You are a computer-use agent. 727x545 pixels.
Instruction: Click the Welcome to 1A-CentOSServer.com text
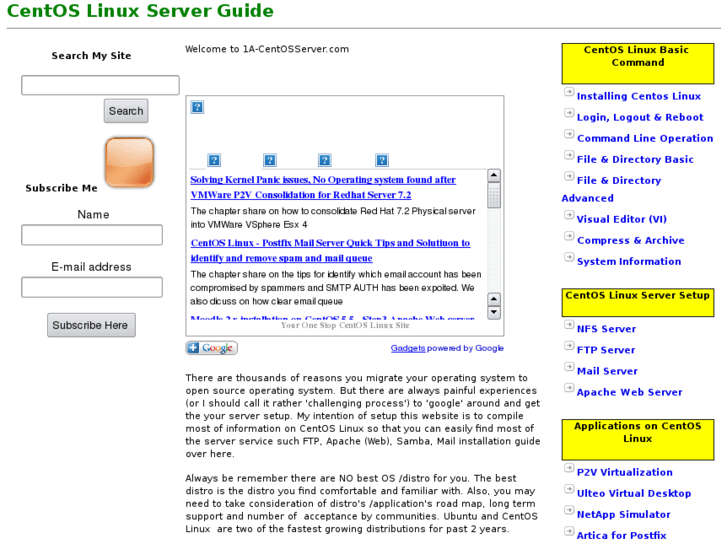point(267,49)
